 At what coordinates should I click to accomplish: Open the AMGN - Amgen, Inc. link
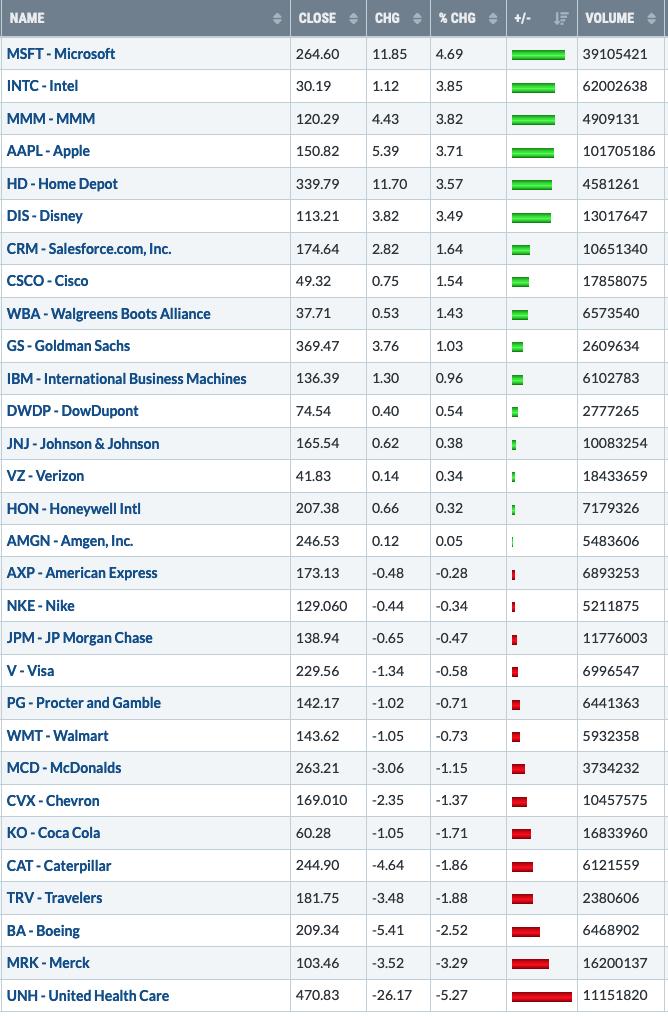tap(70, 541)
